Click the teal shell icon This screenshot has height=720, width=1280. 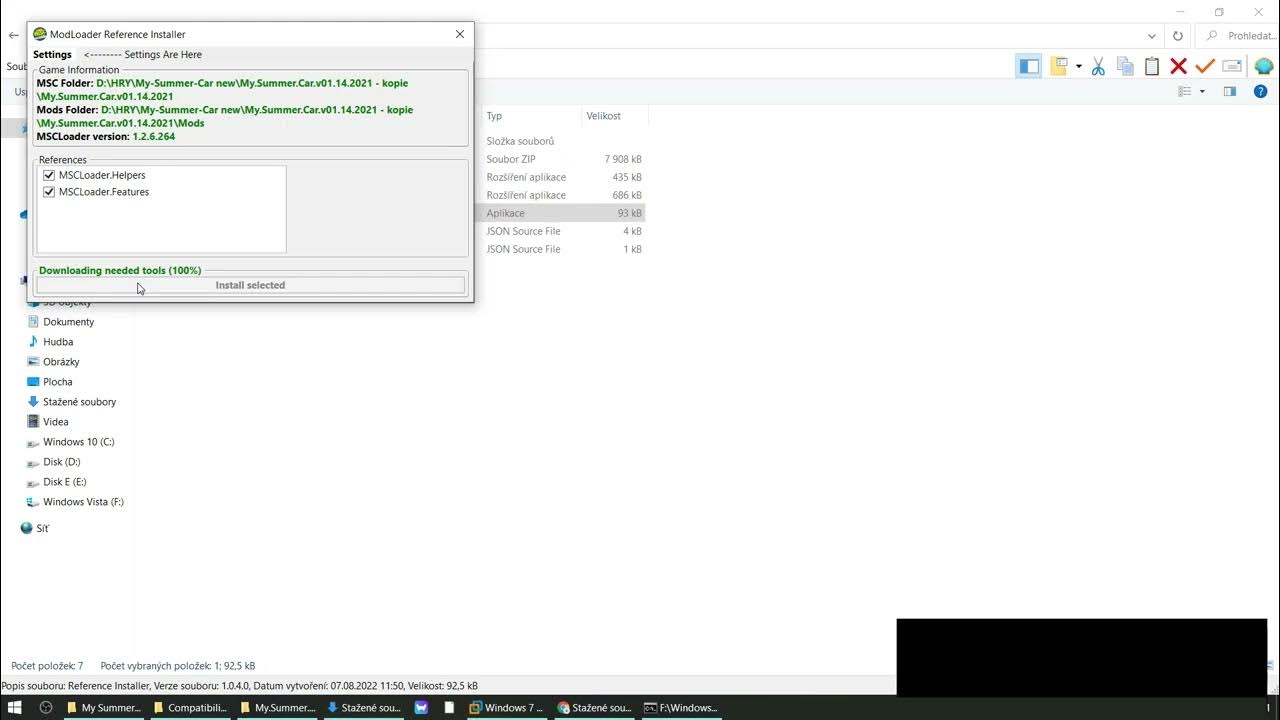coord(1263,66)
